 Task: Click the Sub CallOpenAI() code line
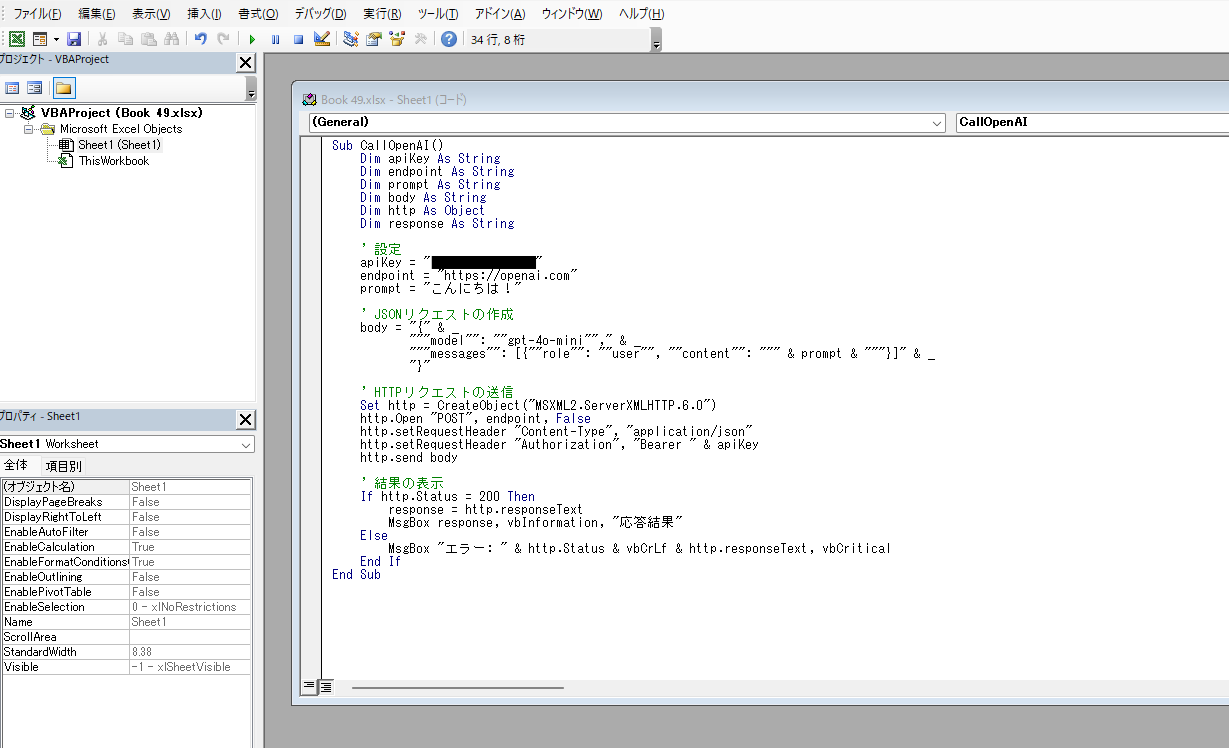click(x=387, y=145)
